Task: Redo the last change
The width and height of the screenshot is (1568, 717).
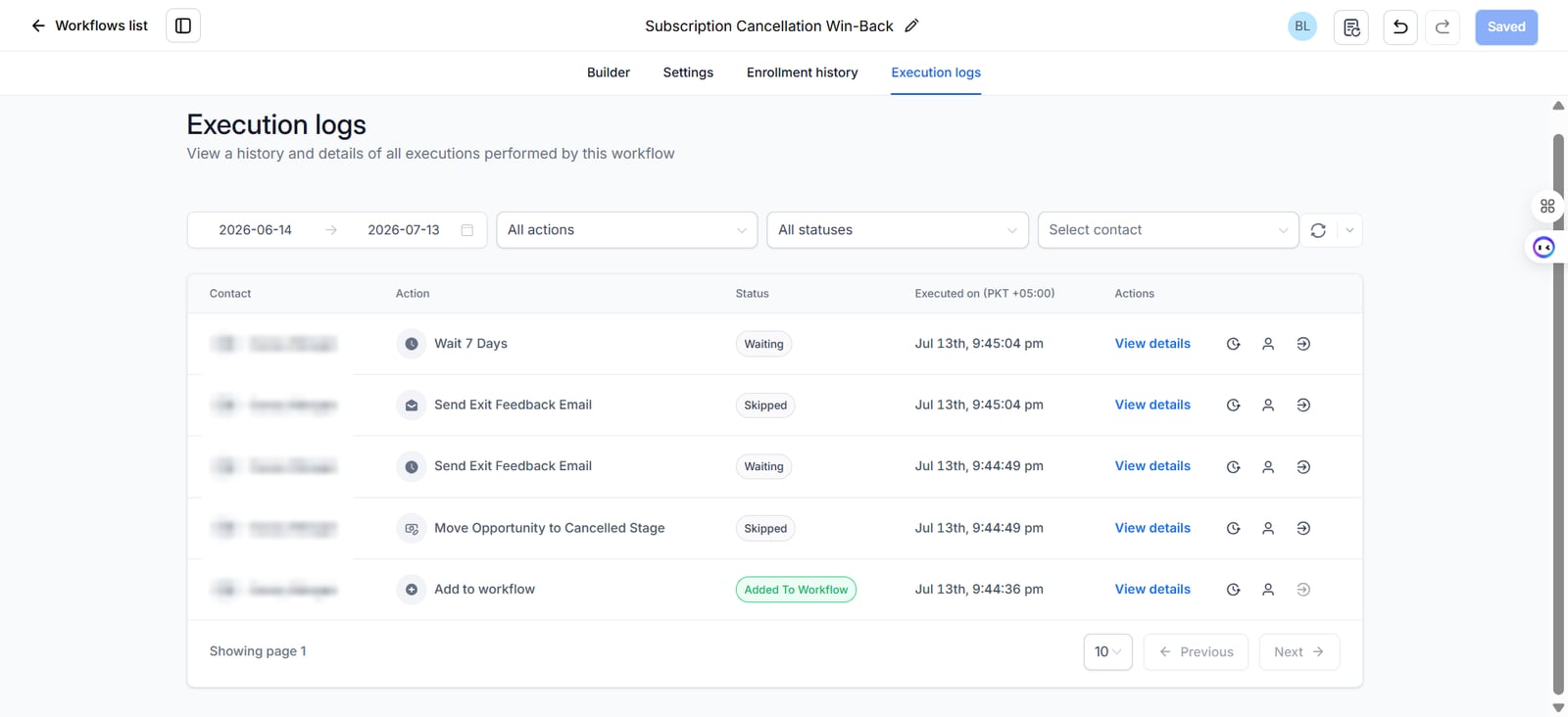Action: click(x=1443, y=26)
